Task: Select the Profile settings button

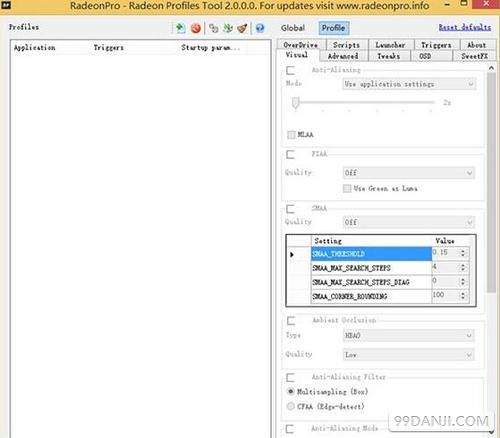Action: point(334,28)
